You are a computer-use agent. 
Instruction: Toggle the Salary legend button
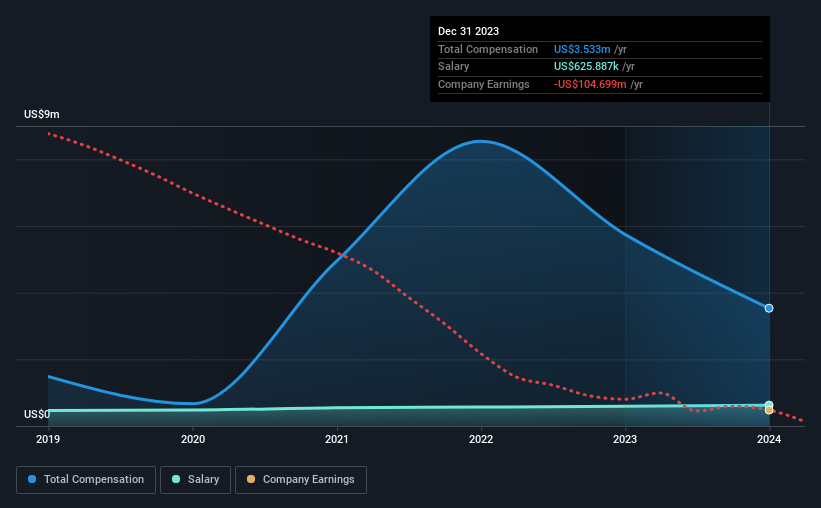[x=195, y=480]
